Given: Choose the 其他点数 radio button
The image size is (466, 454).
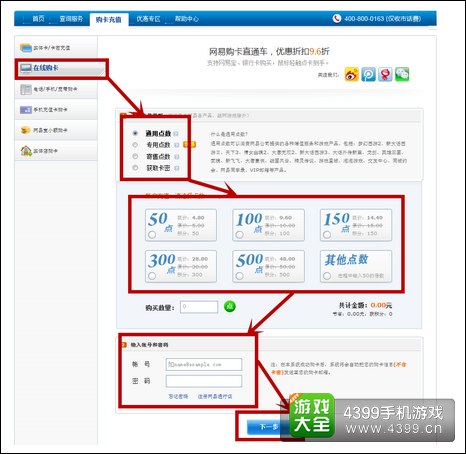Looking at the screenshot, I should (327, 276).
